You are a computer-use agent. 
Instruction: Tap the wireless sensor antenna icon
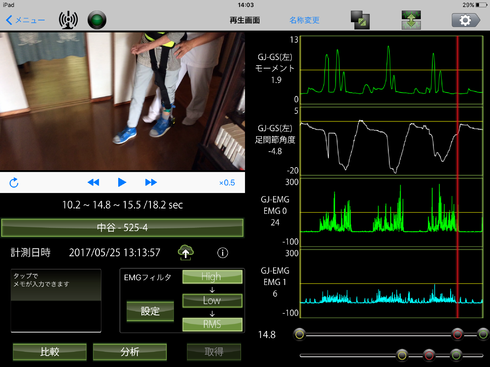click(68, 20)
